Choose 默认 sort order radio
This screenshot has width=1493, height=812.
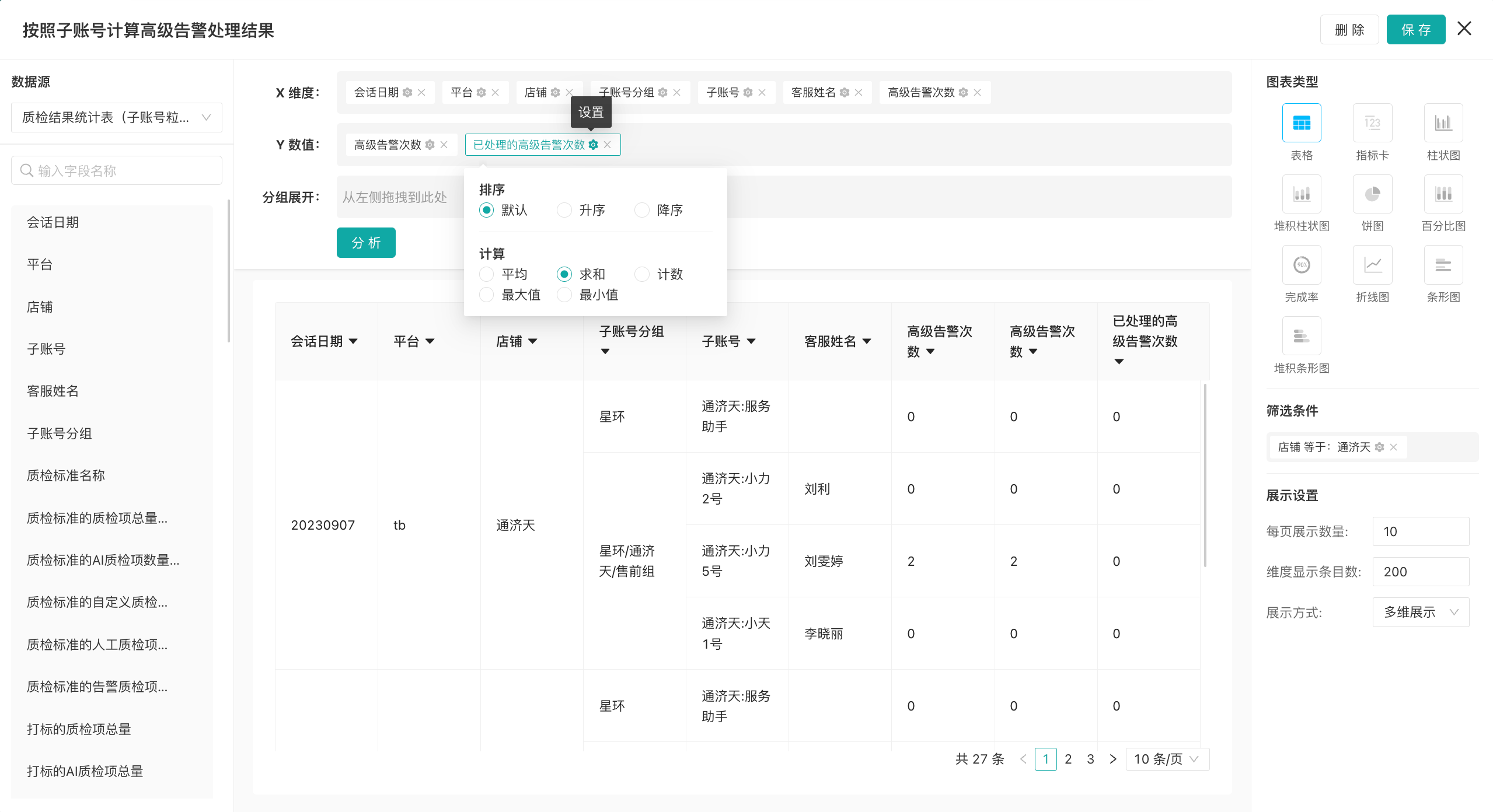click(486, 210)
